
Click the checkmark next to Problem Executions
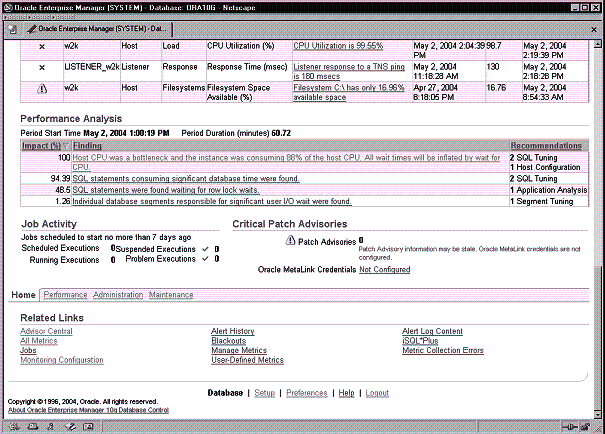[x=205, y=259]
